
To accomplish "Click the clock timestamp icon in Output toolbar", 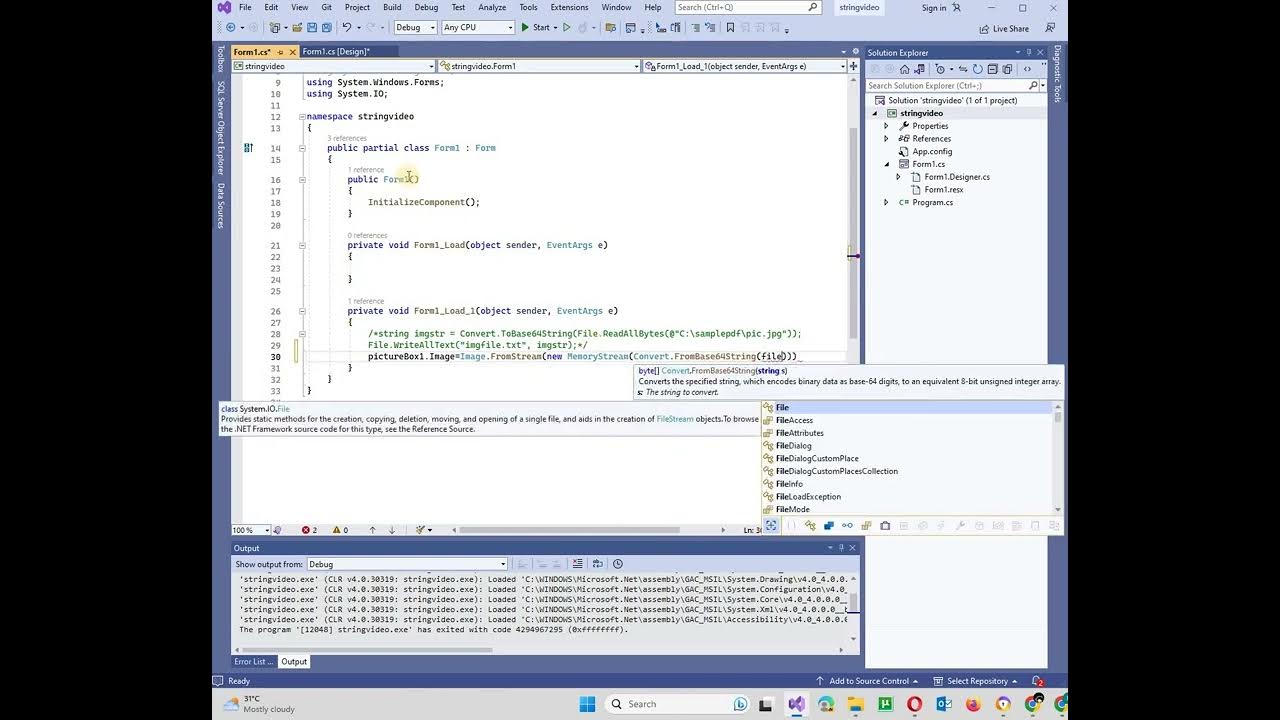I will click(x=618, y=564).
